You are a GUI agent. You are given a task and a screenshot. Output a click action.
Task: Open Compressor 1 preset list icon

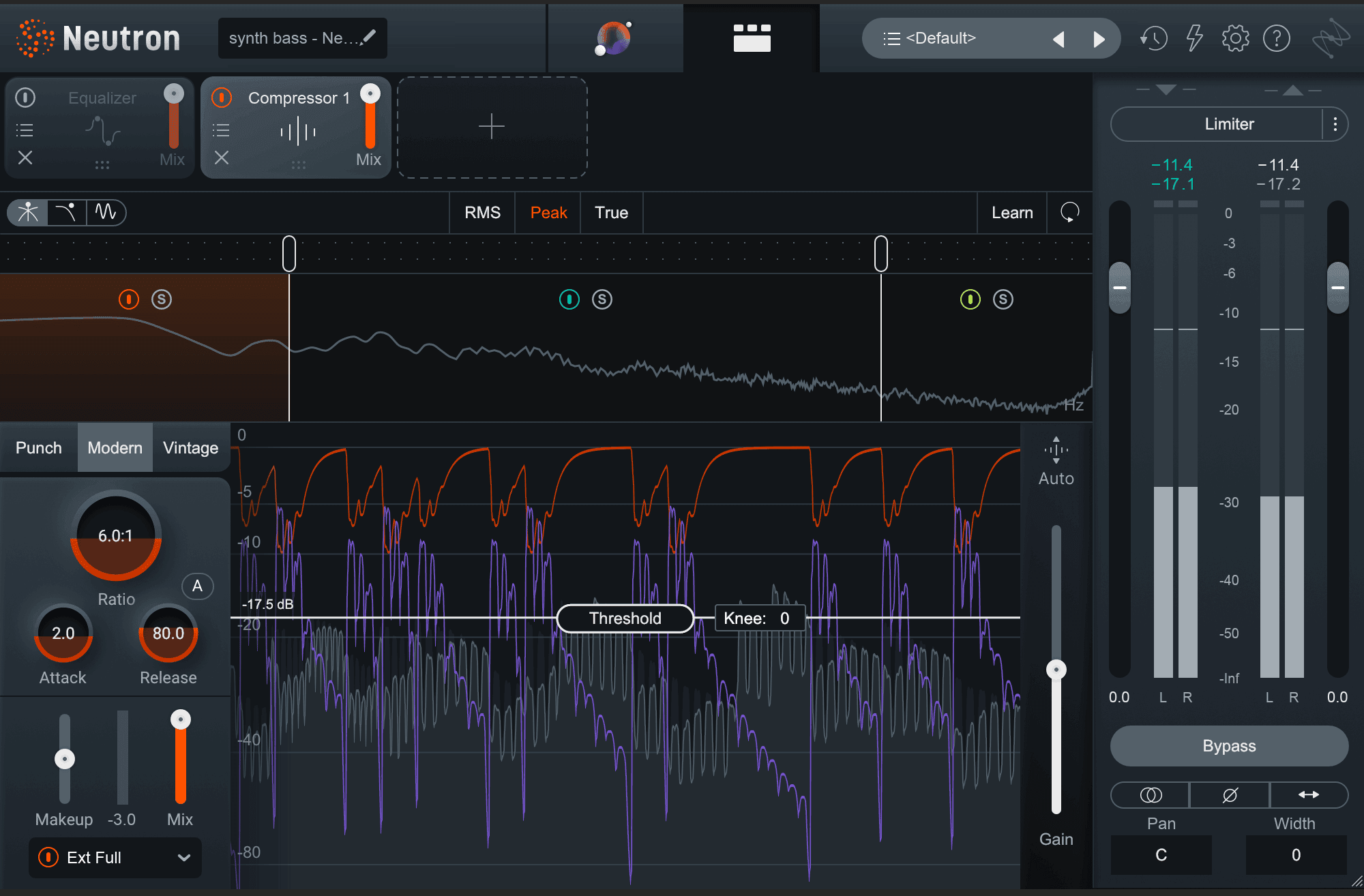click(221, 130)
